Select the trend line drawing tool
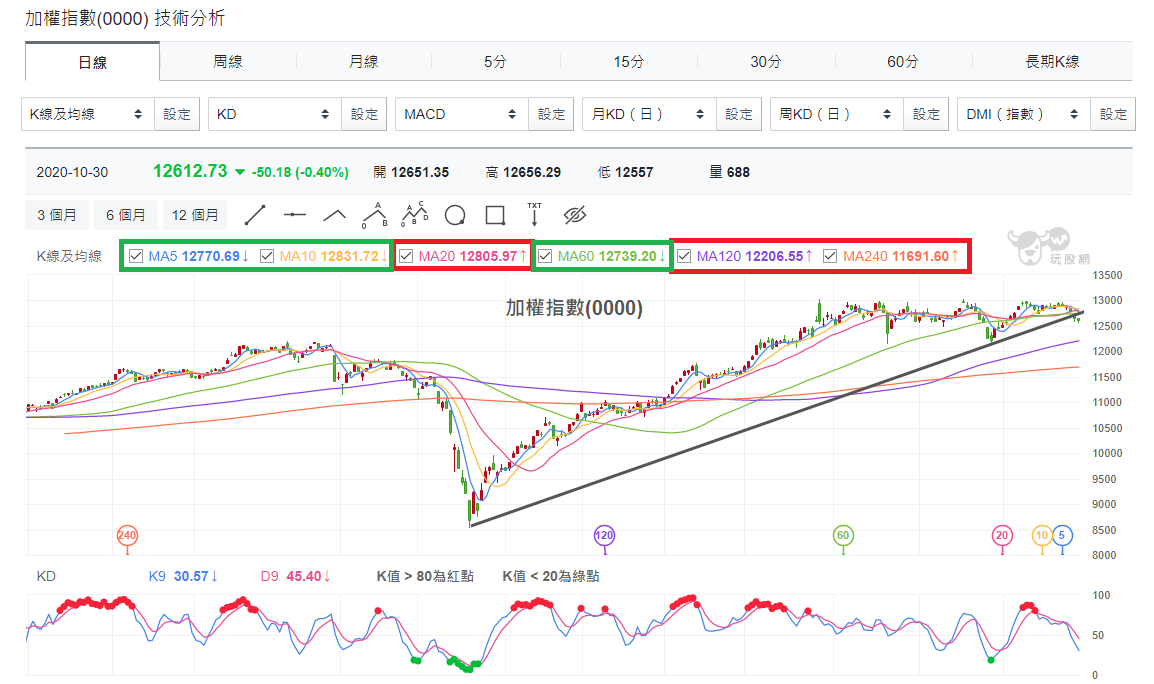 pos(255,215)
